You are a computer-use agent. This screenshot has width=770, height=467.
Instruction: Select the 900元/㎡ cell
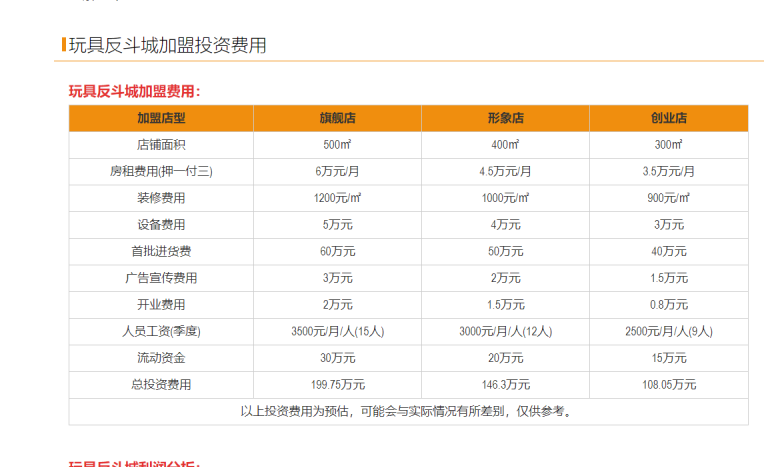click(x=669, y=198)
